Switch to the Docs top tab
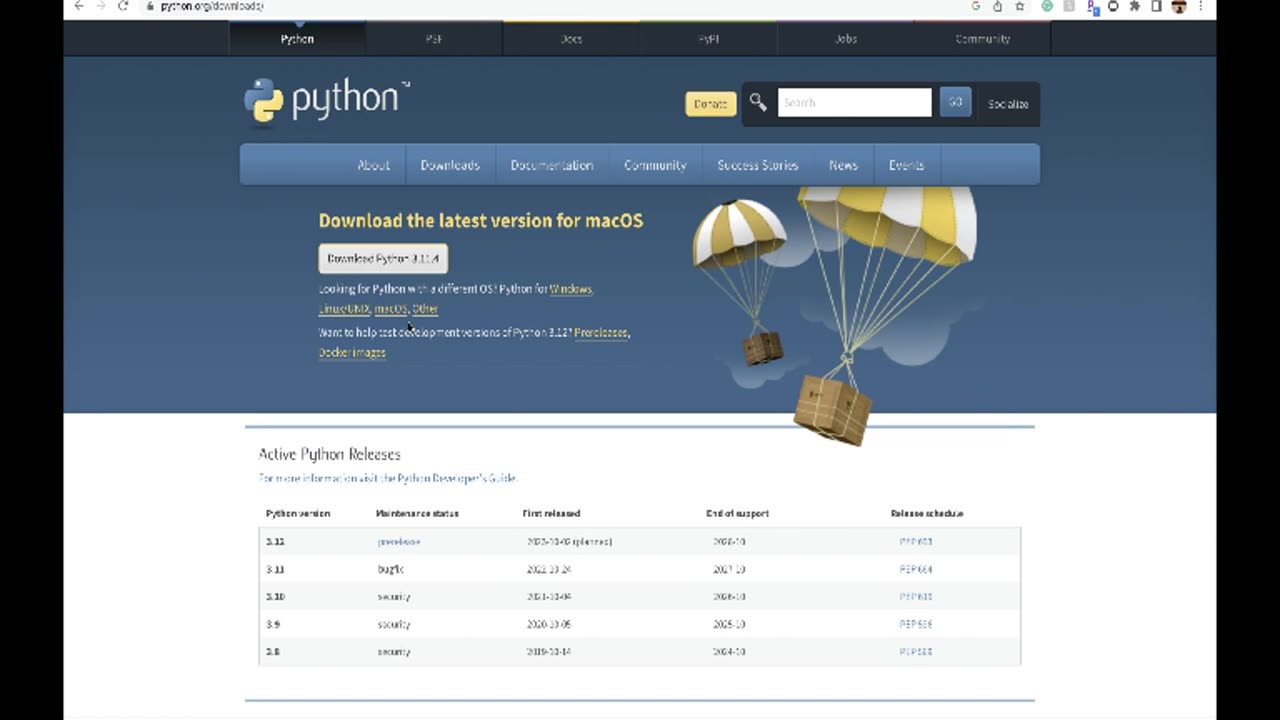The image size is (1280, 720). coord(571,39)
